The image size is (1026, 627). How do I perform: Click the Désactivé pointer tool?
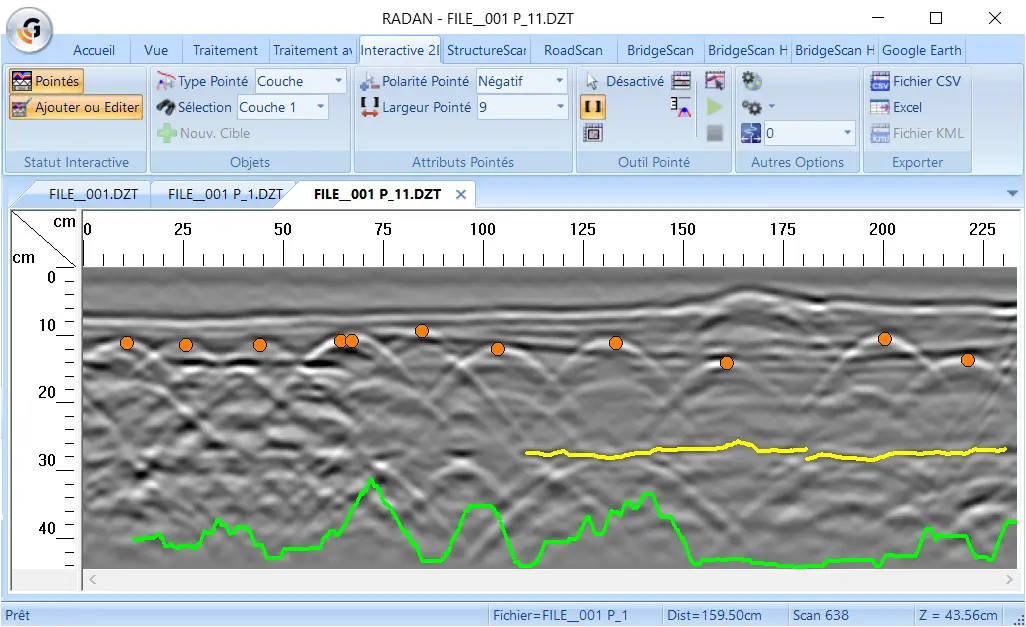click(x=624, y=81)
